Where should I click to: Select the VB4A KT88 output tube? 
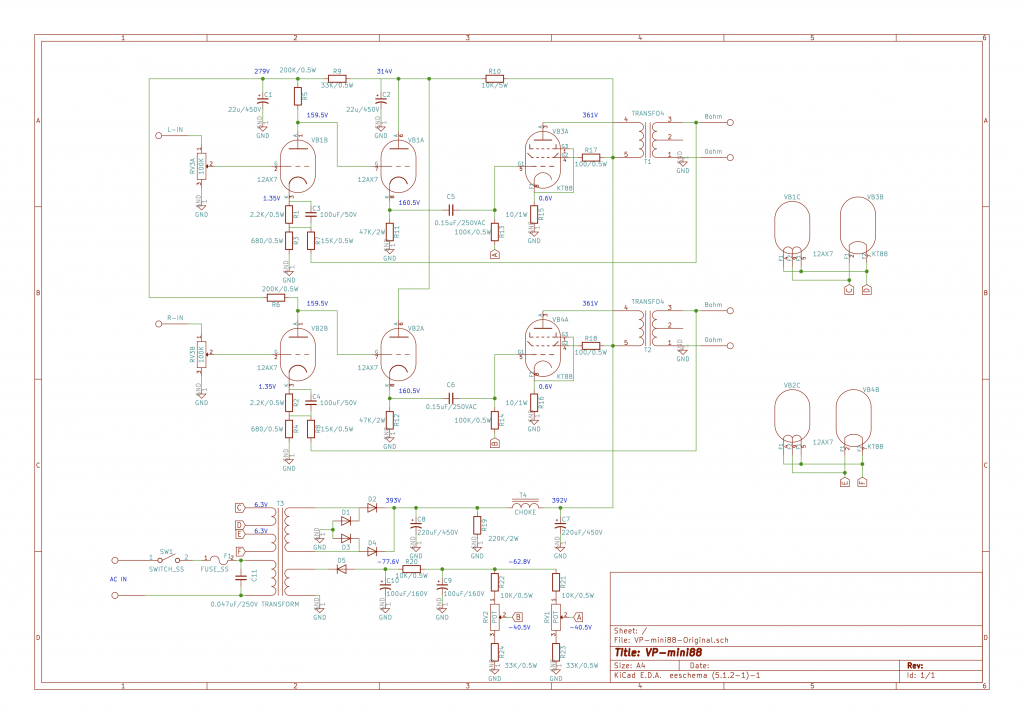pos(547,346)
